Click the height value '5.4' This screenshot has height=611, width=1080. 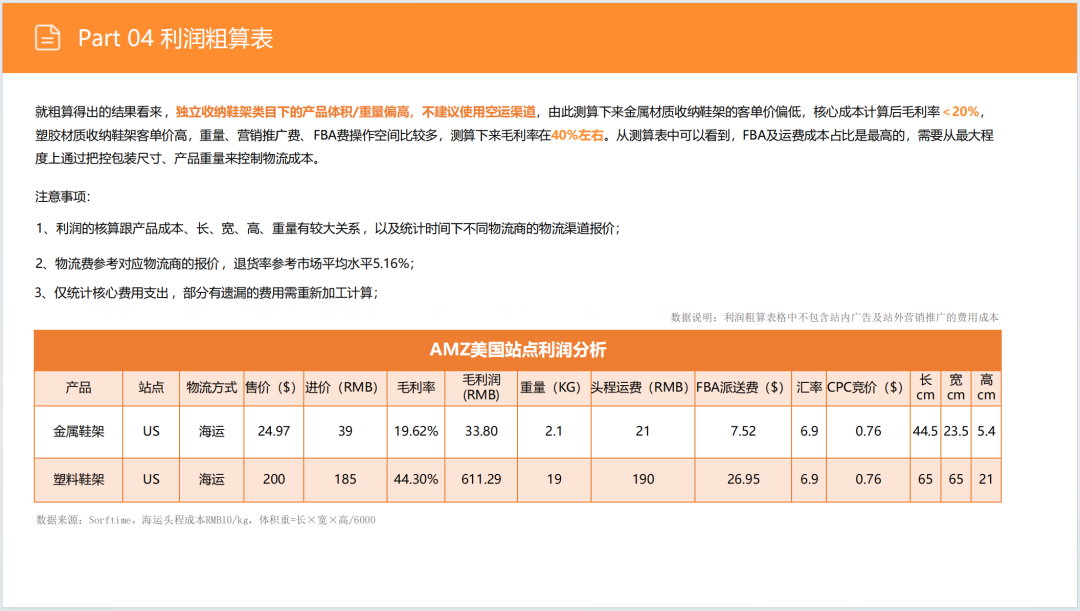click(986, 431)
